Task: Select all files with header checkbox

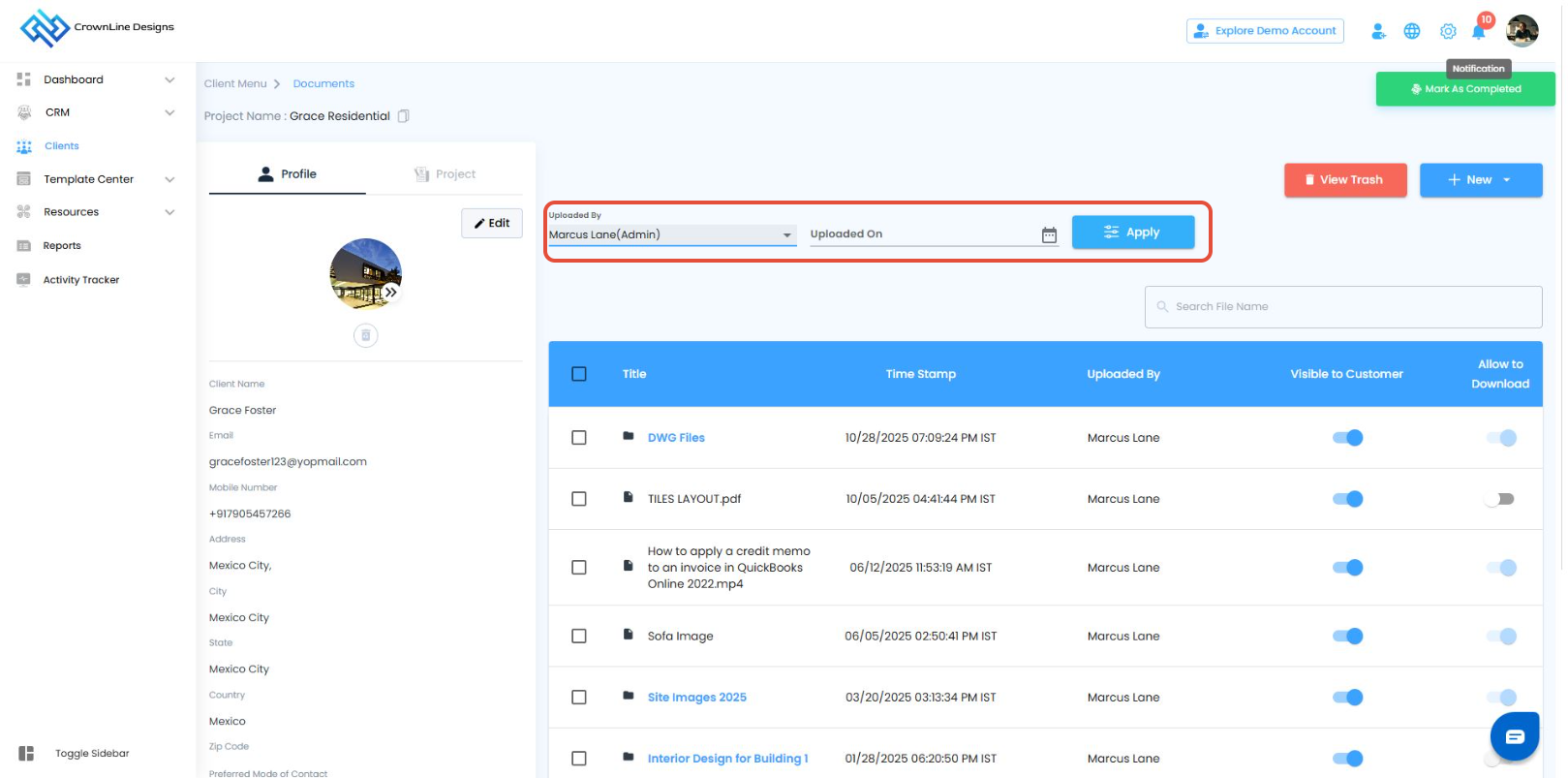Action: [579, 374]
